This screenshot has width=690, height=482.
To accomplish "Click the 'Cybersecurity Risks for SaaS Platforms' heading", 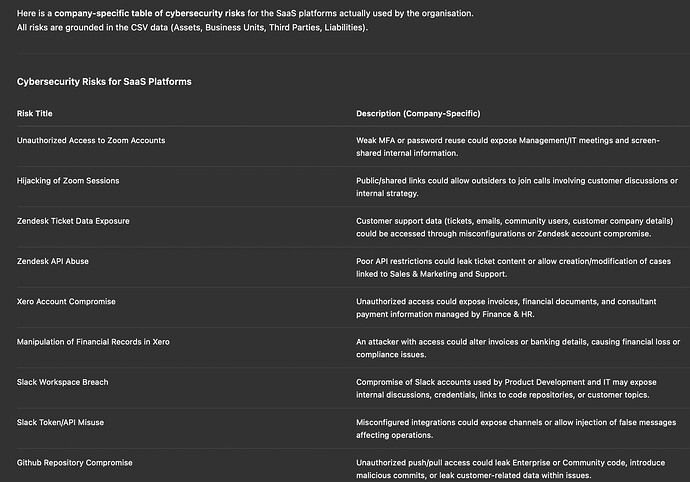I will pos(104,81).
